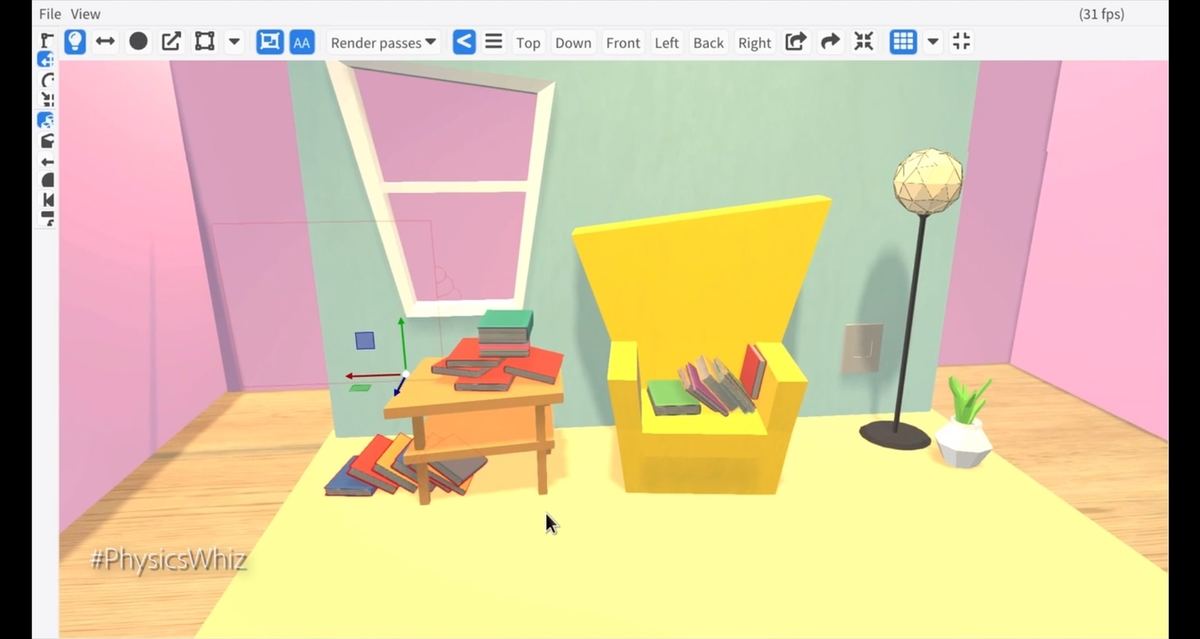Expand the arrow beside the grid button
This screenshot has width=1200, height=639.
[933, 42]
